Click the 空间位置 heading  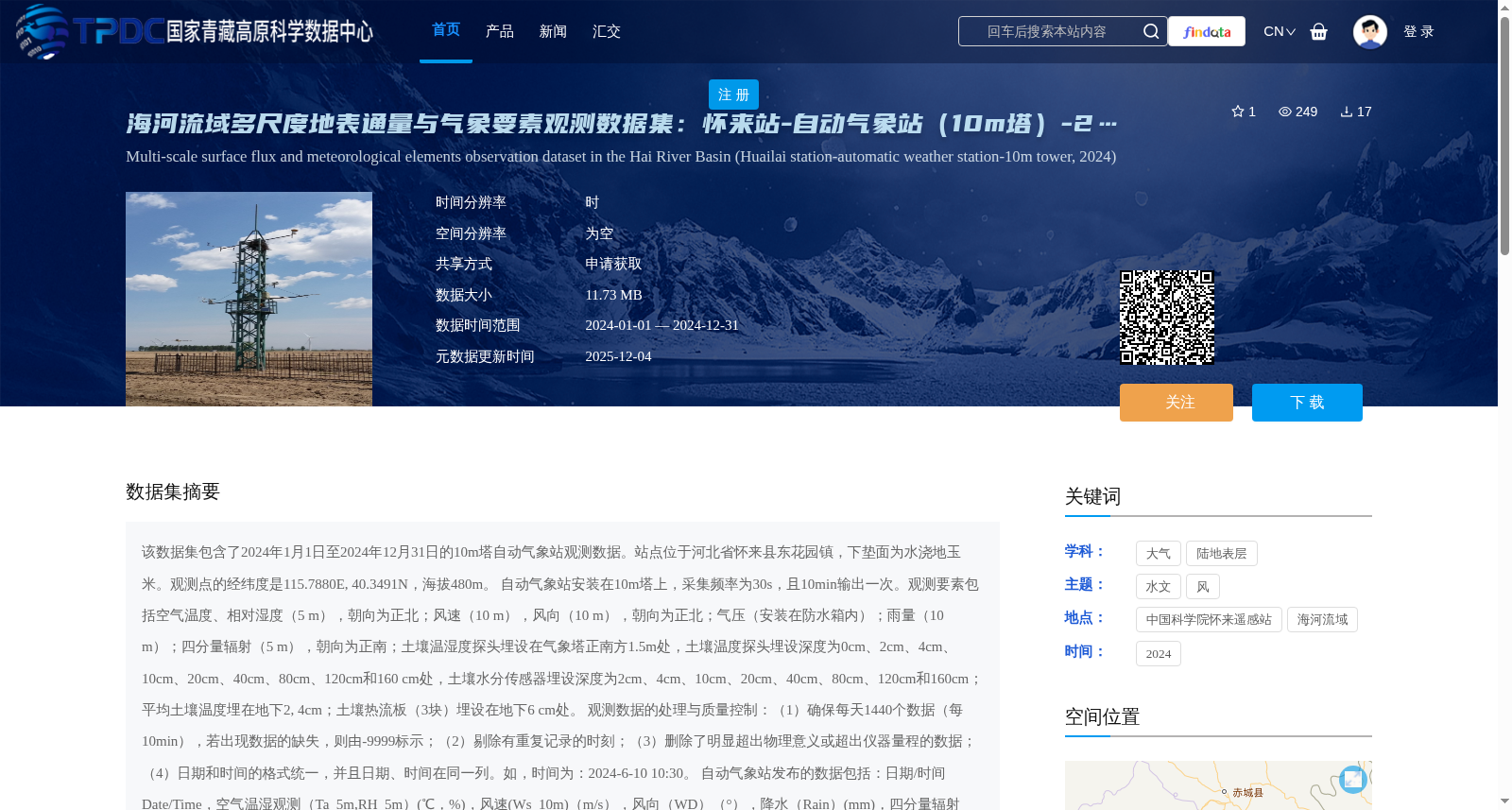1102,716
